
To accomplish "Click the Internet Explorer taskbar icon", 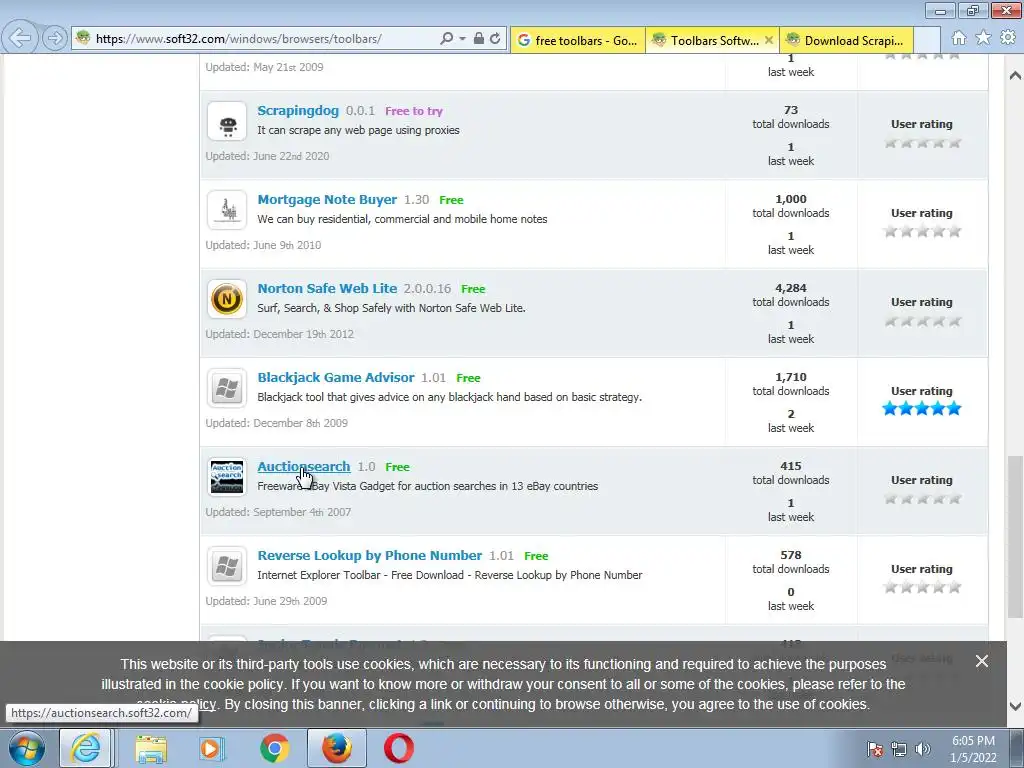I will tap(86, 748).
